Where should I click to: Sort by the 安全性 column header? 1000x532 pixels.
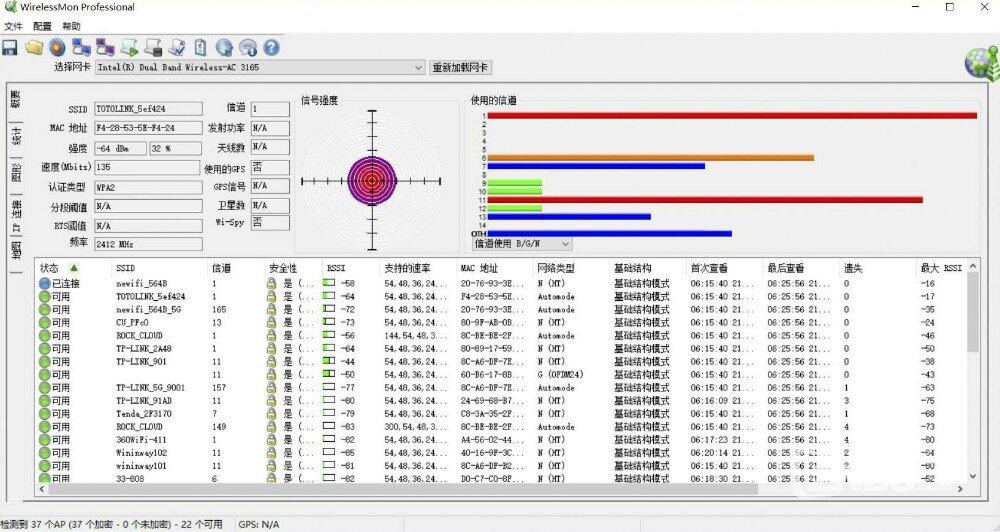293,268
